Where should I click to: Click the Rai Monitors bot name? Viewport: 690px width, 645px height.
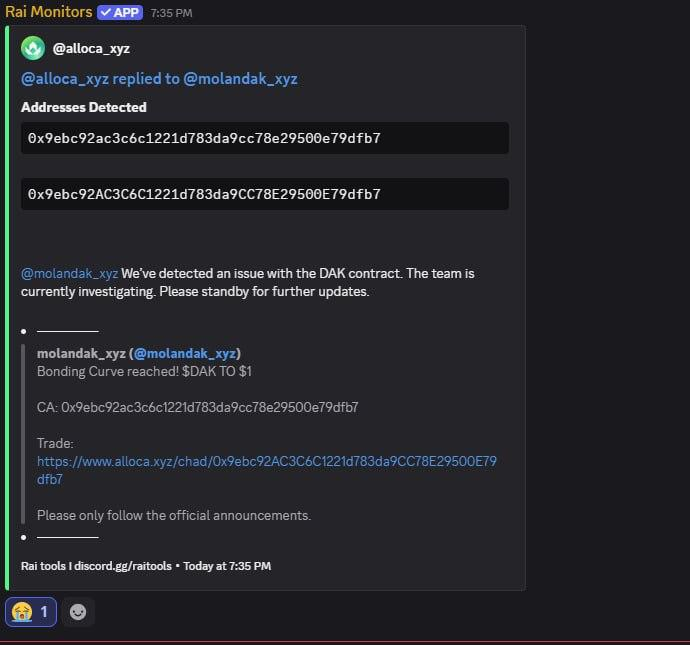[48, 12]
